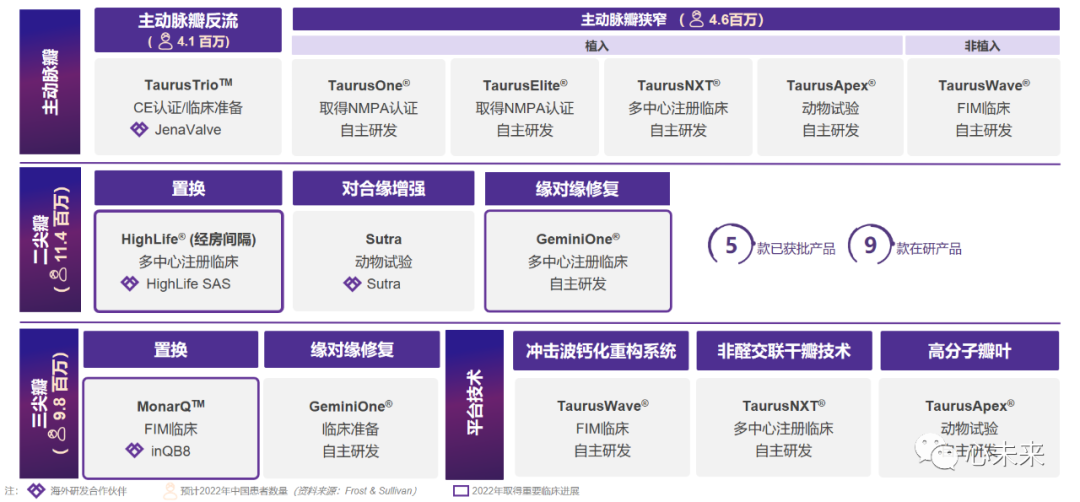Open the TaurusTrio product card
This screenshot has height=502, width=1080.
pyautogui.click(x=188, y=107)
